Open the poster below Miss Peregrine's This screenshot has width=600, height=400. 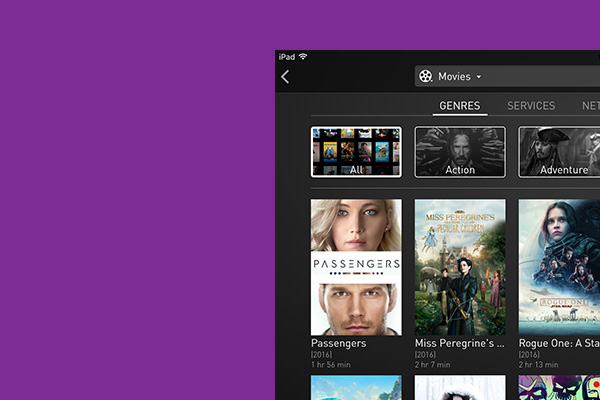(460, 388)
